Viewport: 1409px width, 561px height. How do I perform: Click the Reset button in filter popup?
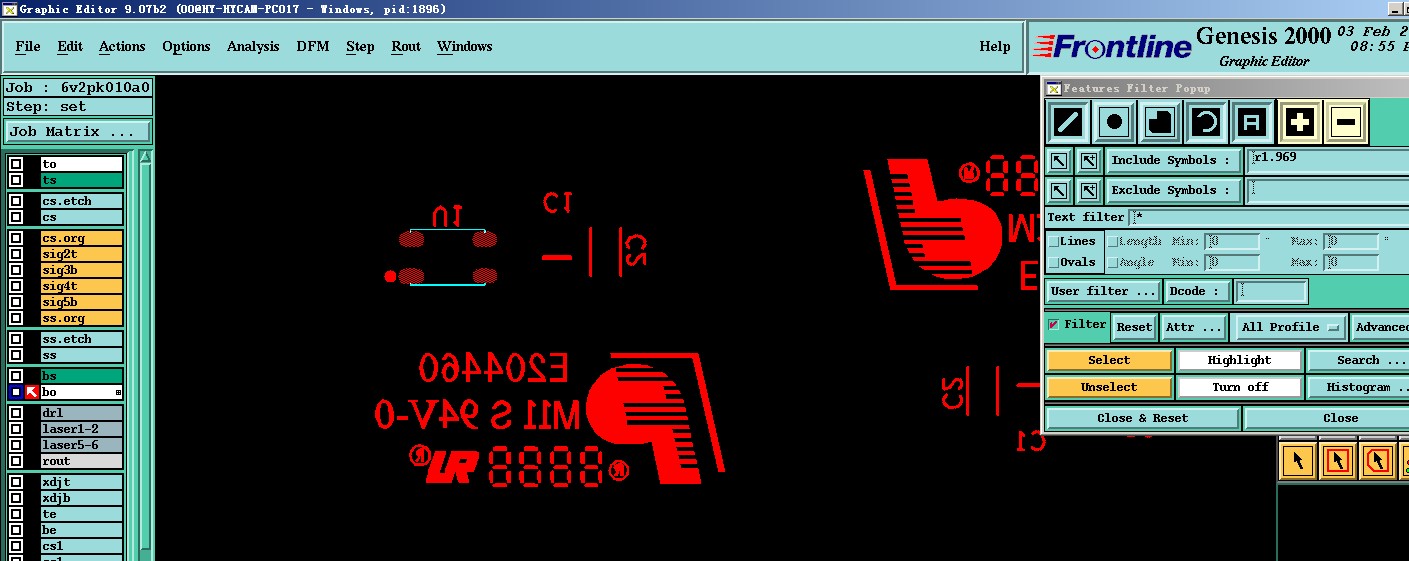pyautogui.click(x=1134, y=327)
